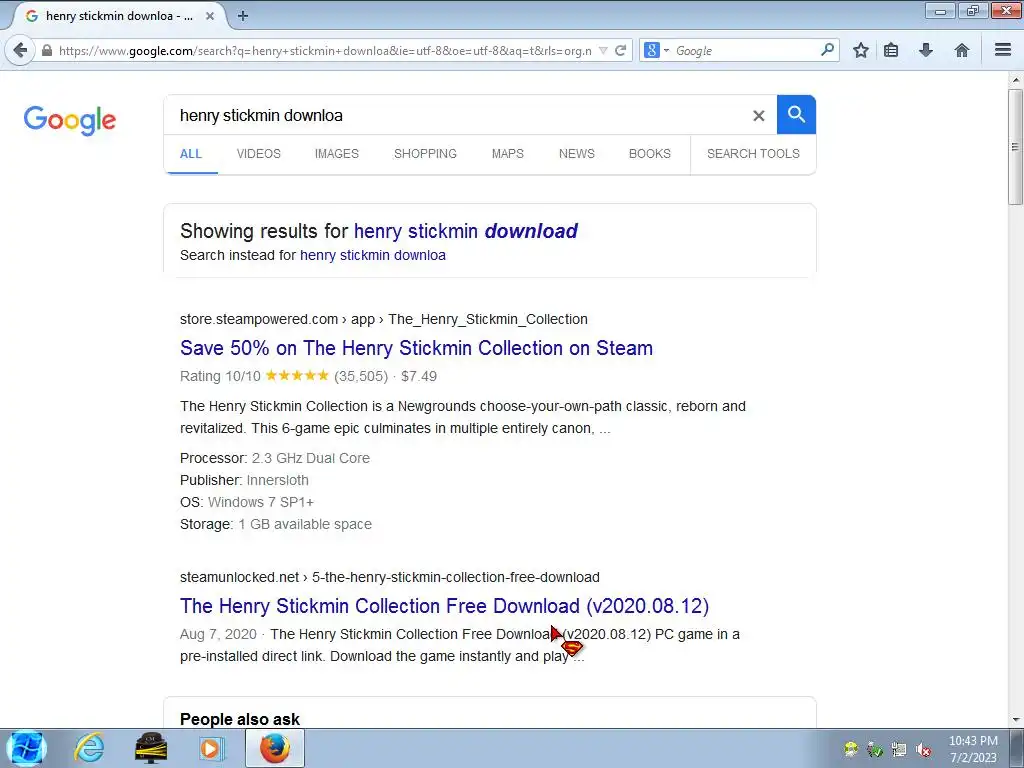Open the search engine selector dropdown
This screenshot has width=1024, height=768.
click(656, 50)
